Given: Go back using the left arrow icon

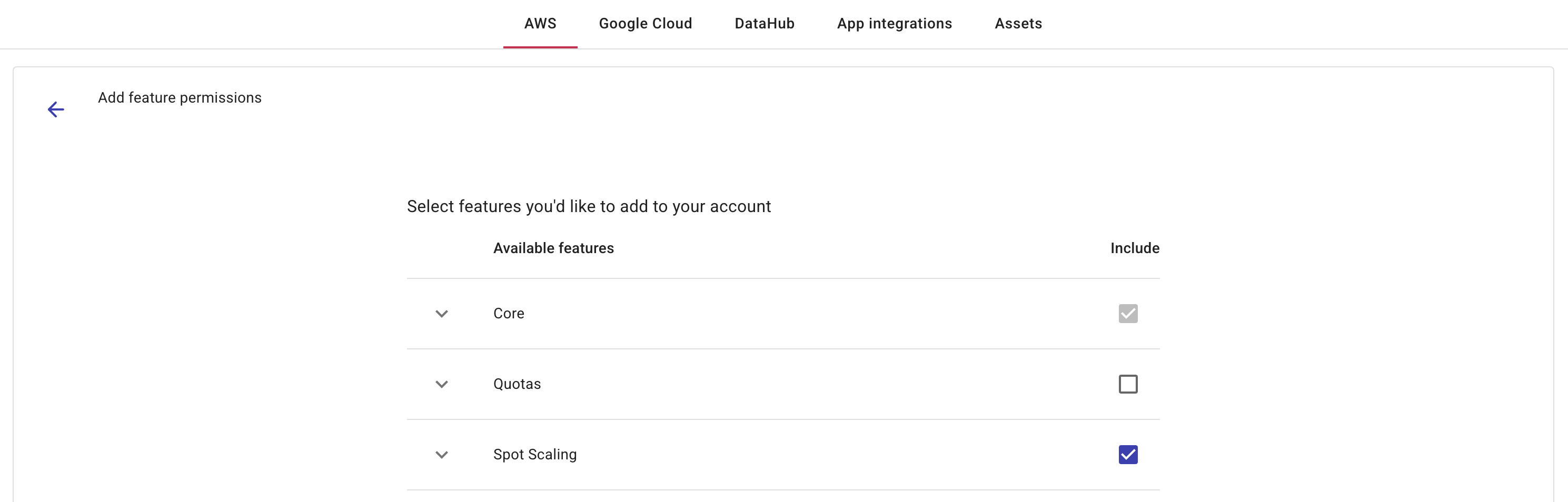Looking at the screenshot, I should [56, 109].
